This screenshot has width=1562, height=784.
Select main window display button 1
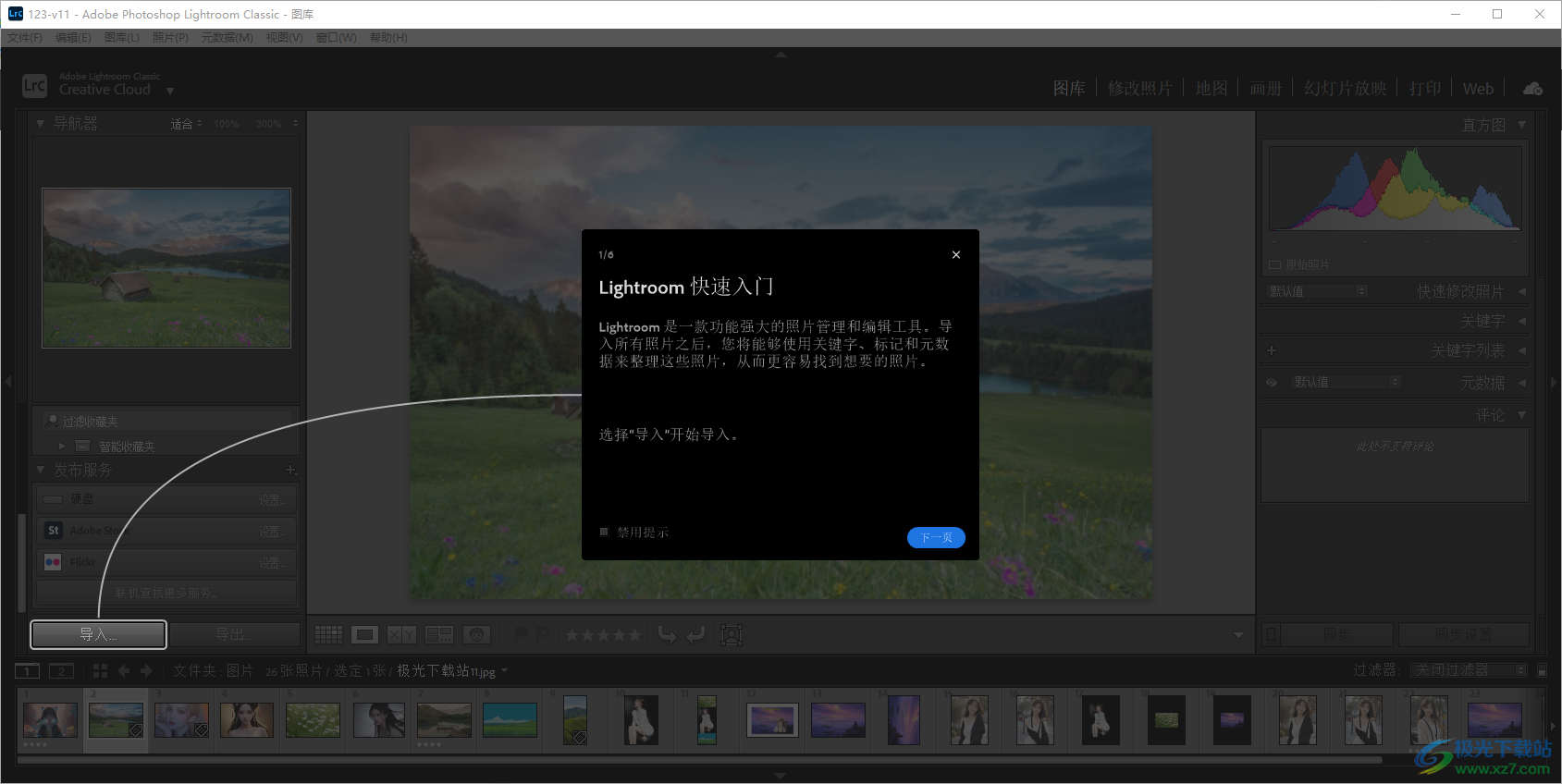click(28, 671)
